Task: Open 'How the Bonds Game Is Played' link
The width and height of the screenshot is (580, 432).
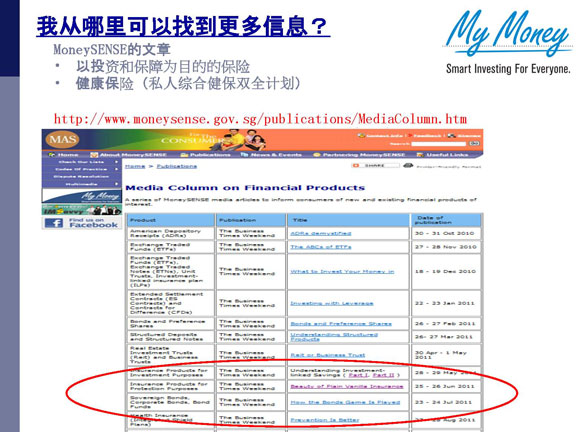Action: click(345, 402)
